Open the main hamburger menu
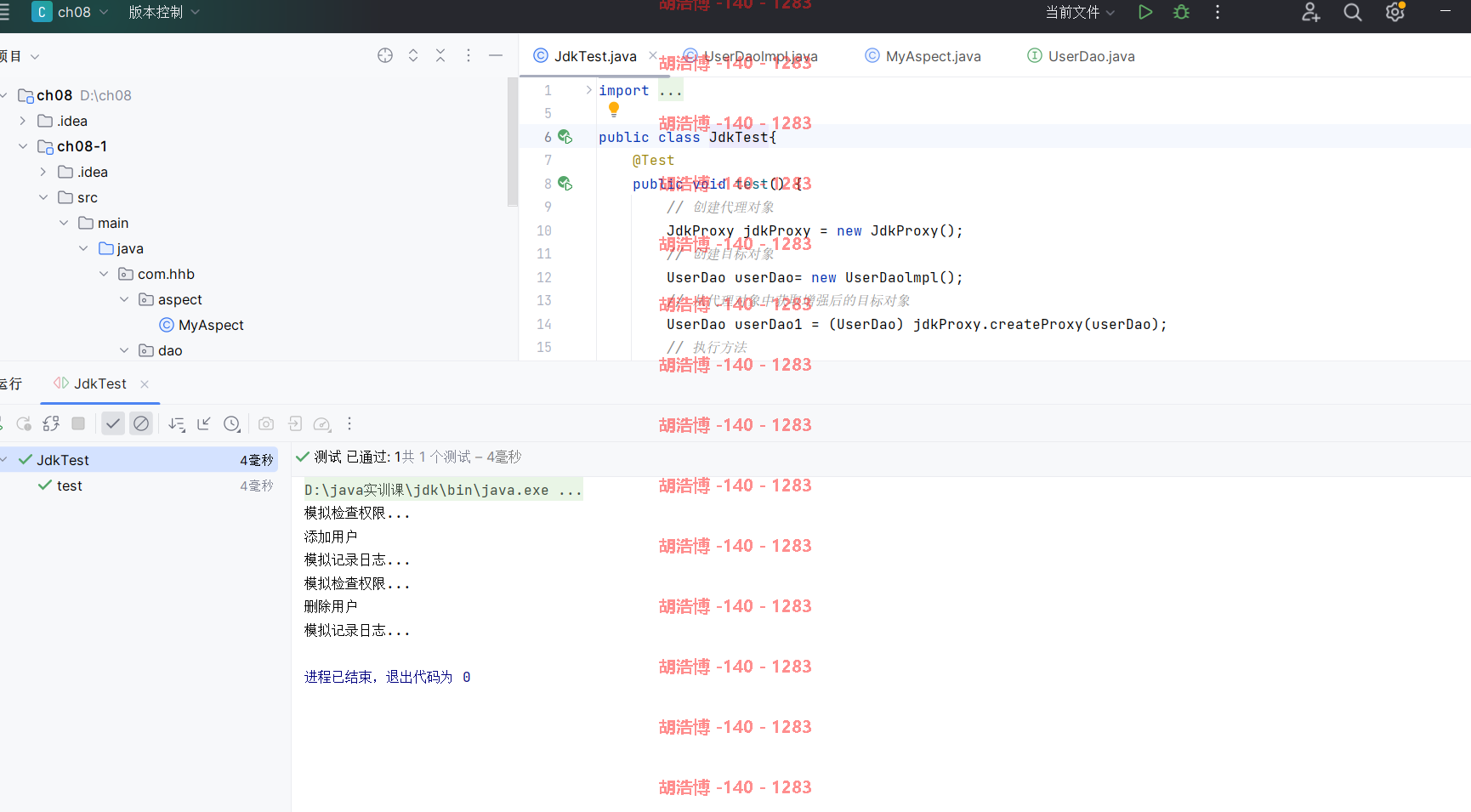The height and width of the screenshot is (812, 1471). (x=4, y=12)
